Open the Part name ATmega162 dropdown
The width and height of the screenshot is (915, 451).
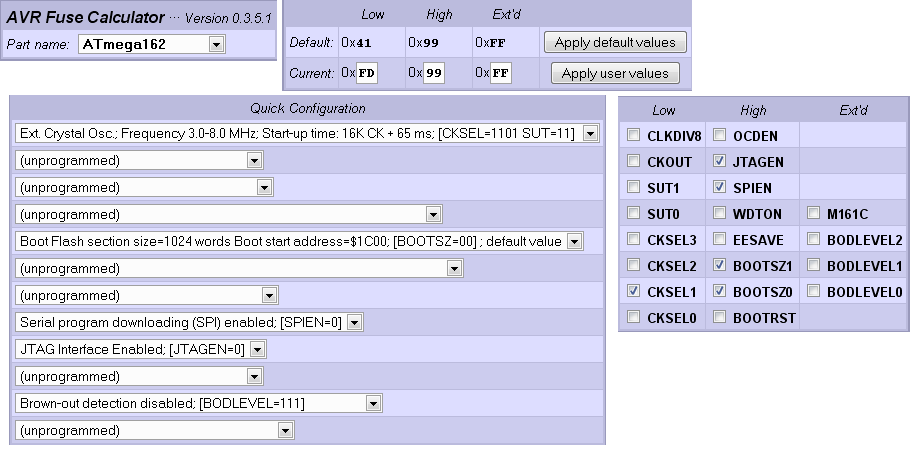(152, 44)
